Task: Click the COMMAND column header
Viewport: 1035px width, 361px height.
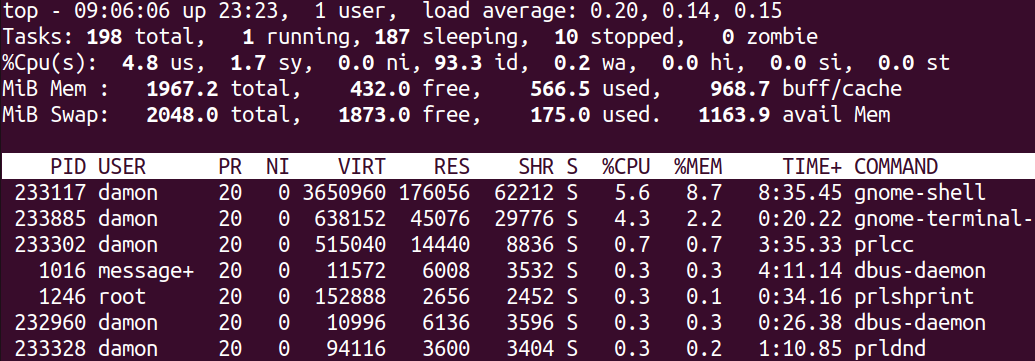Action: pyautogui.click(x=896, y=166)
